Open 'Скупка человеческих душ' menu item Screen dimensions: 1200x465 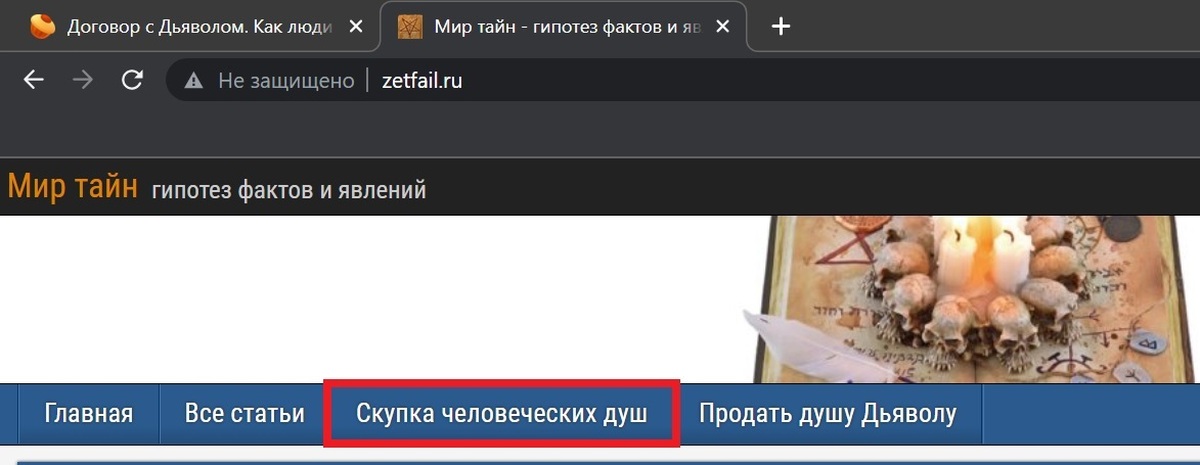point(502,413)
